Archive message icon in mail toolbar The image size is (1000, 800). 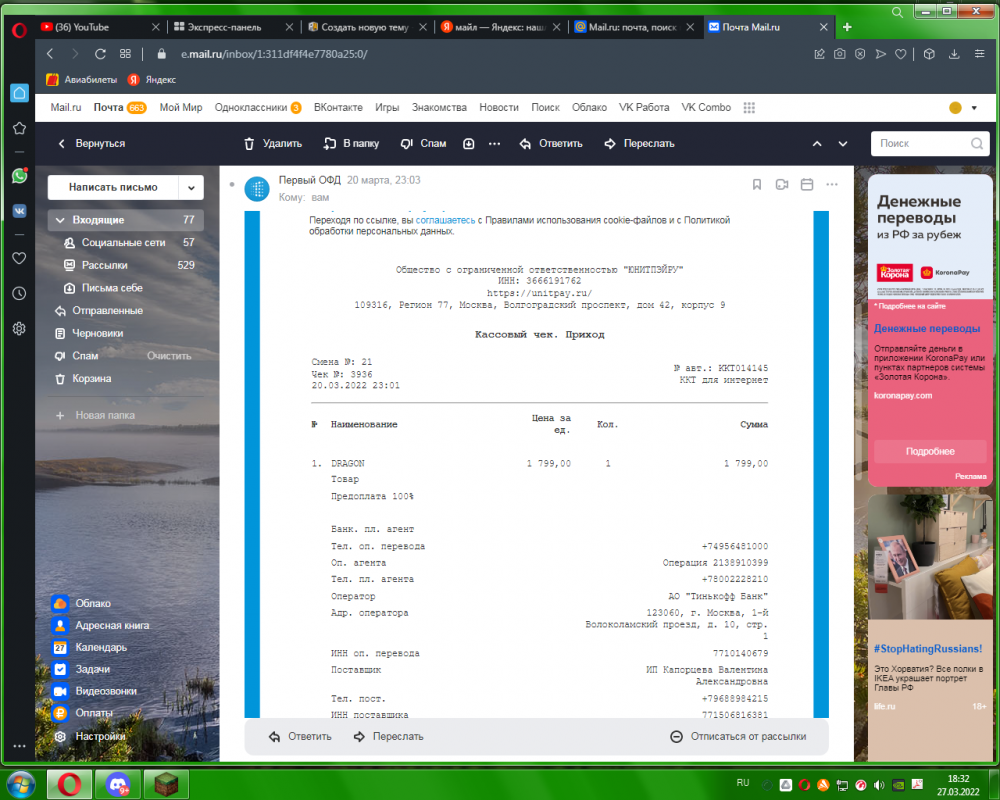coord(469,144)
